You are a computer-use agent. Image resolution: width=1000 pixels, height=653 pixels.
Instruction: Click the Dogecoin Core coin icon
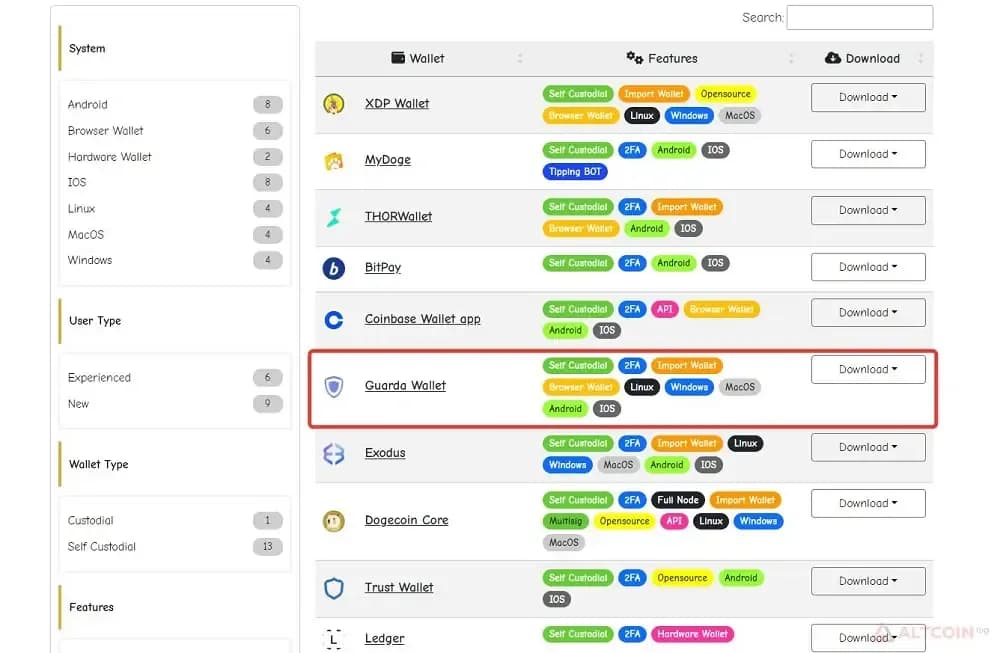click(334, 521)
